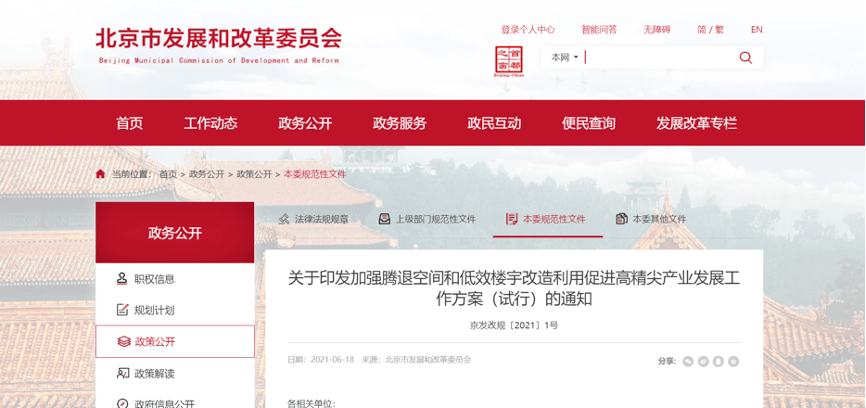The height and width of the screenshot is (408, 866).
Task: Click the 本委其他文件 tab icon
Action: tap(621, 219)
